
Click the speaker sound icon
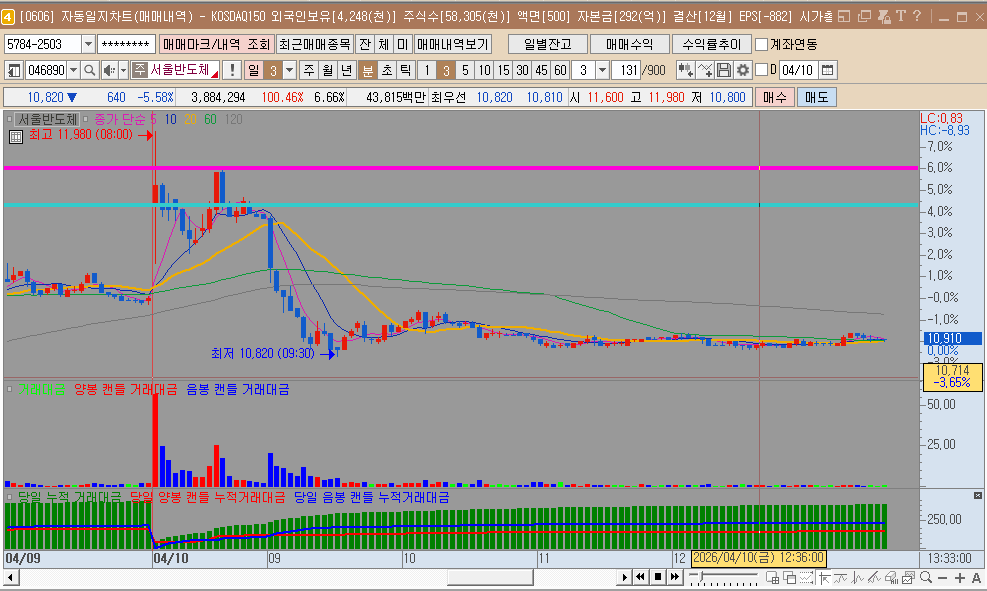(x=109, y=70)
